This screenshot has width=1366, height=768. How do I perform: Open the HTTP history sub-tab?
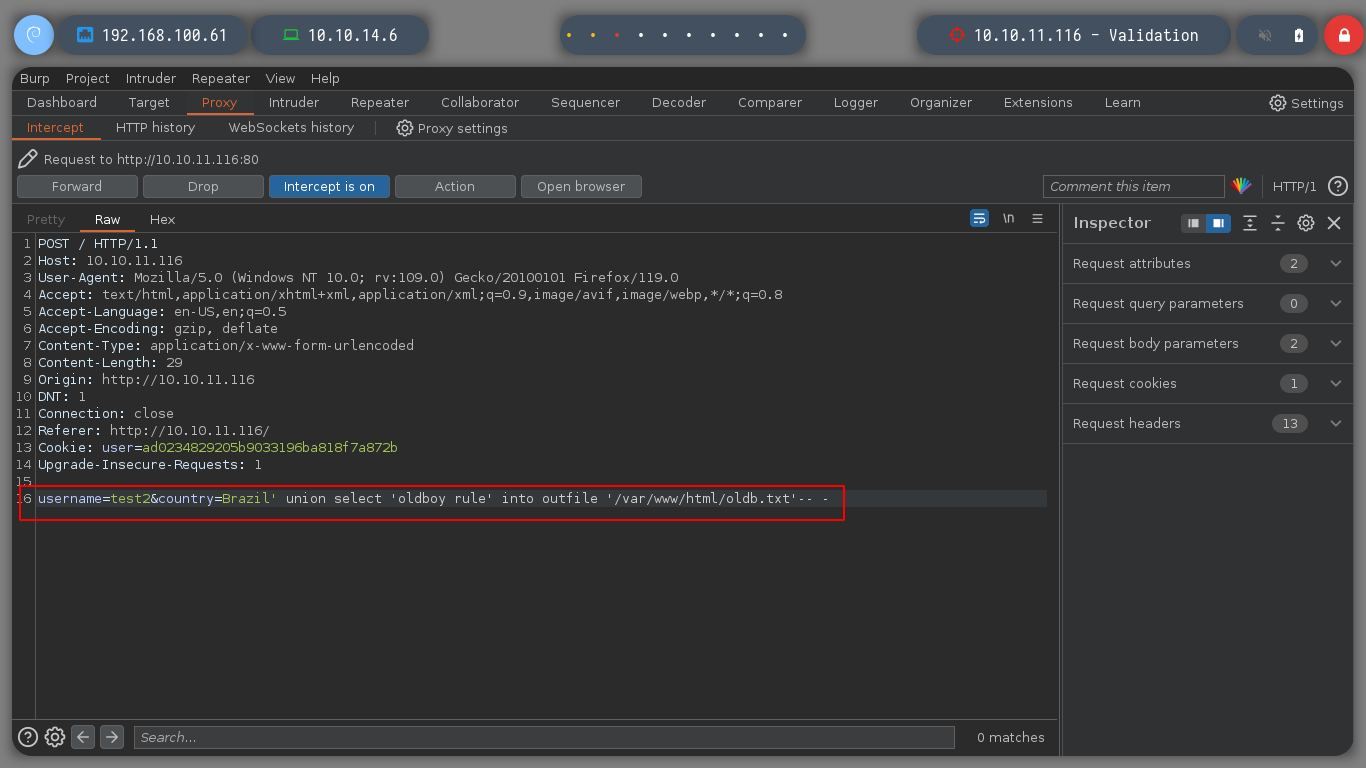tap(155, 128)
